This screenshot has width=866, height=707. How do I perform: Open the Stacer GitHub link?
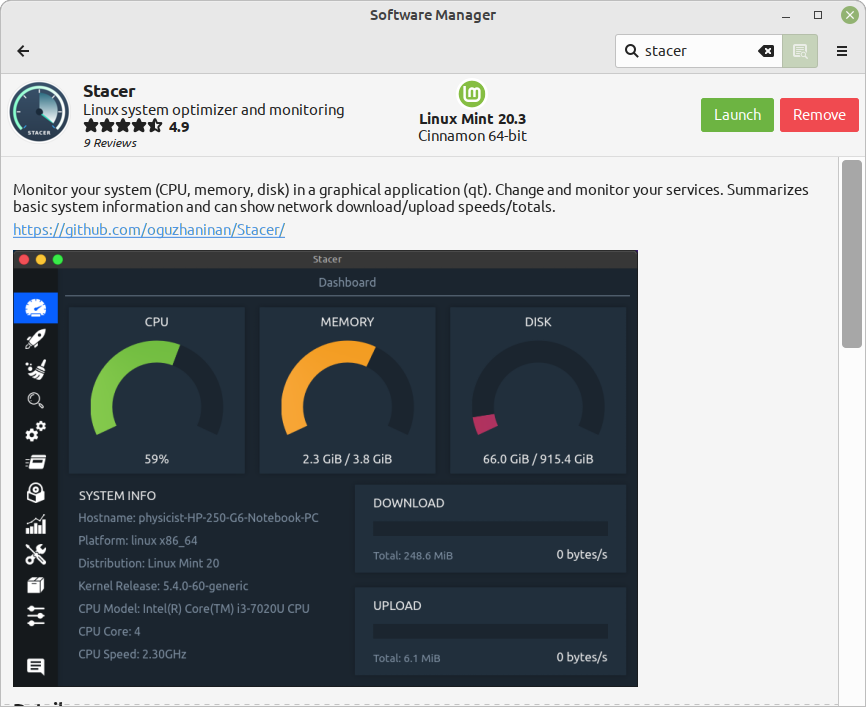149,230
